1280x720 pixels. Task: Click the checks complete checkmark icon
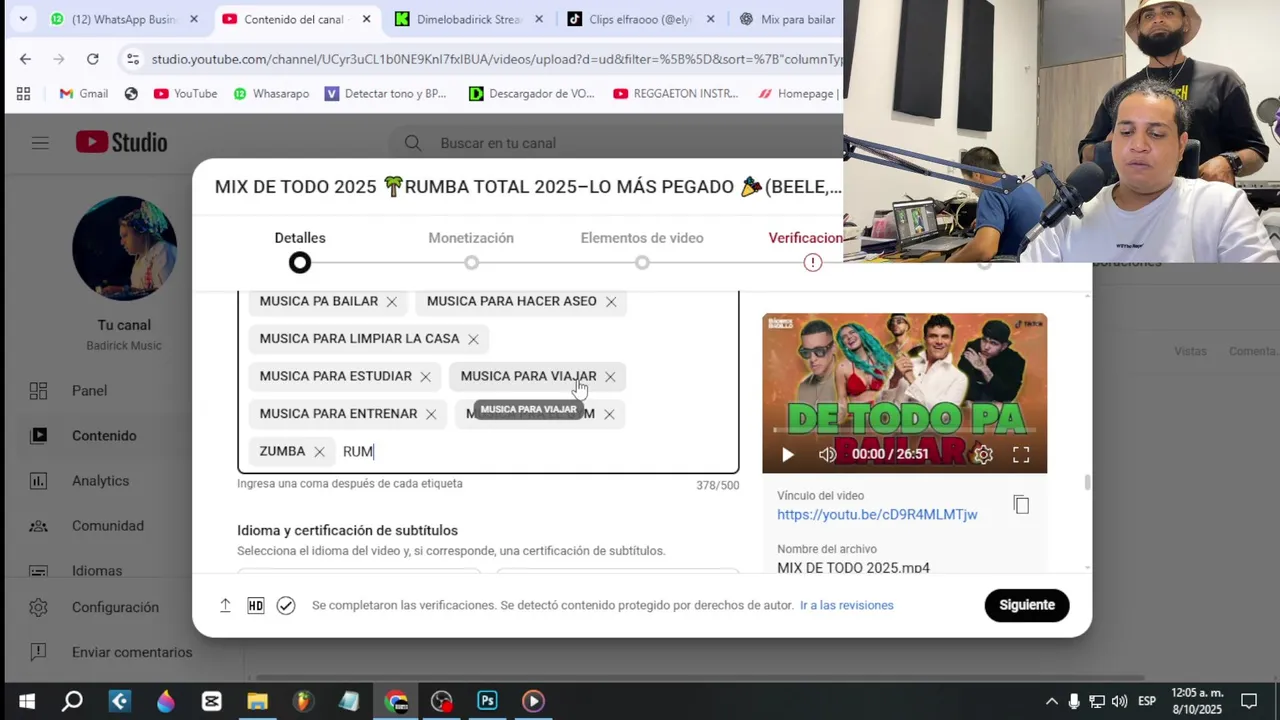pos(286,605)
